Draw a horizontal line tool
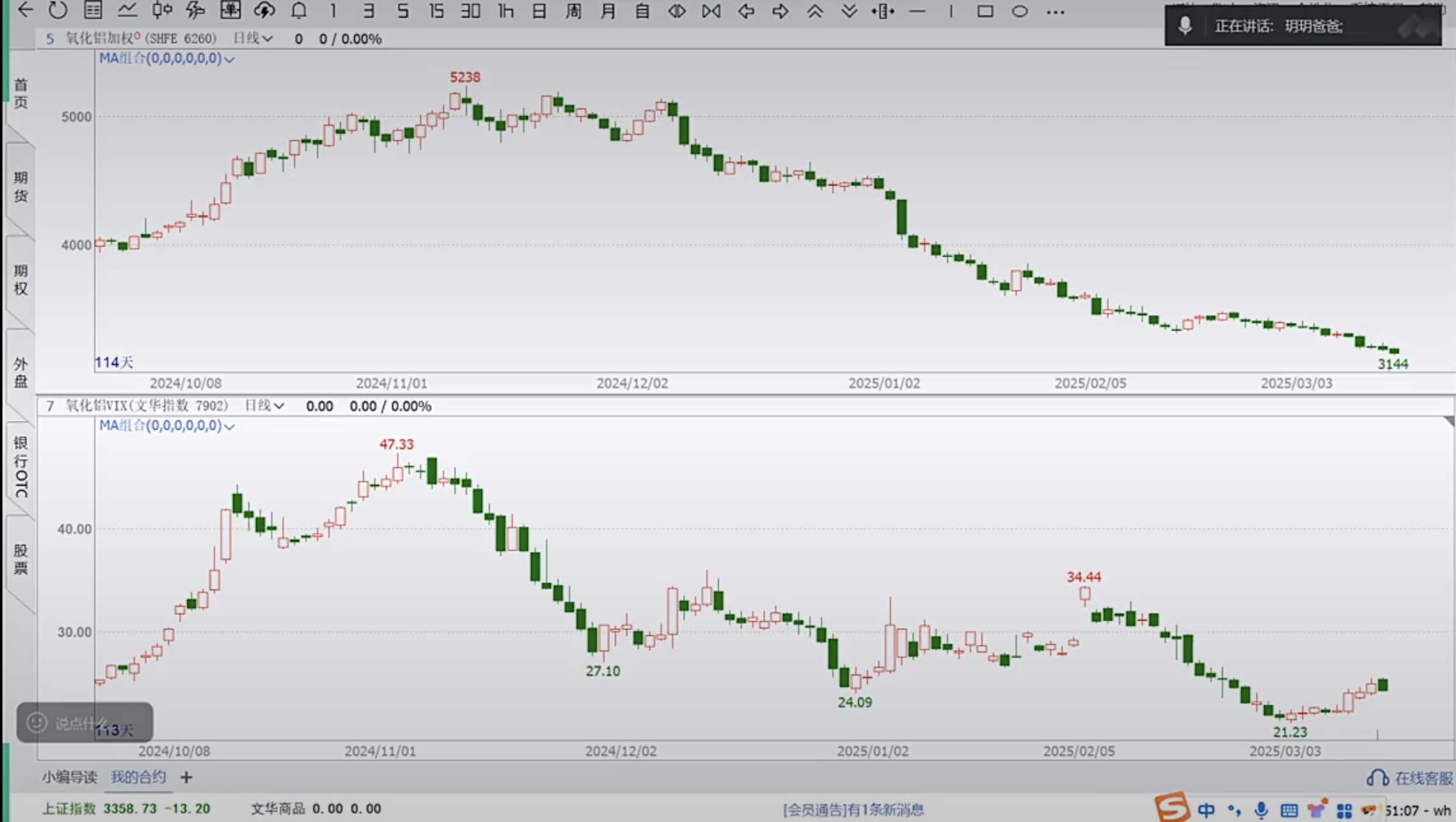Image resolution: width=1456 pixels, height=822 pixels. tap(917, 11)
